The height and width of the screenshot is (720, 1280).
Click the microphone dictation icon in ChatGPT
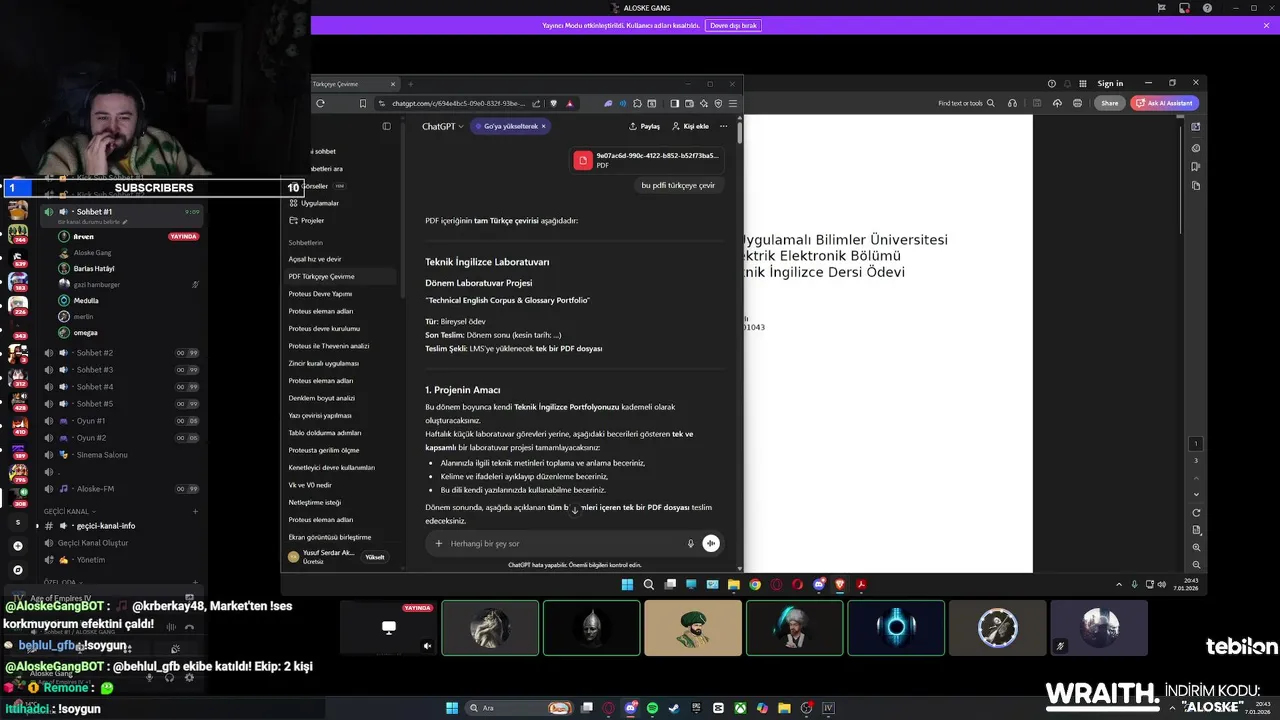pyautogui.click(x=690, y=543)
